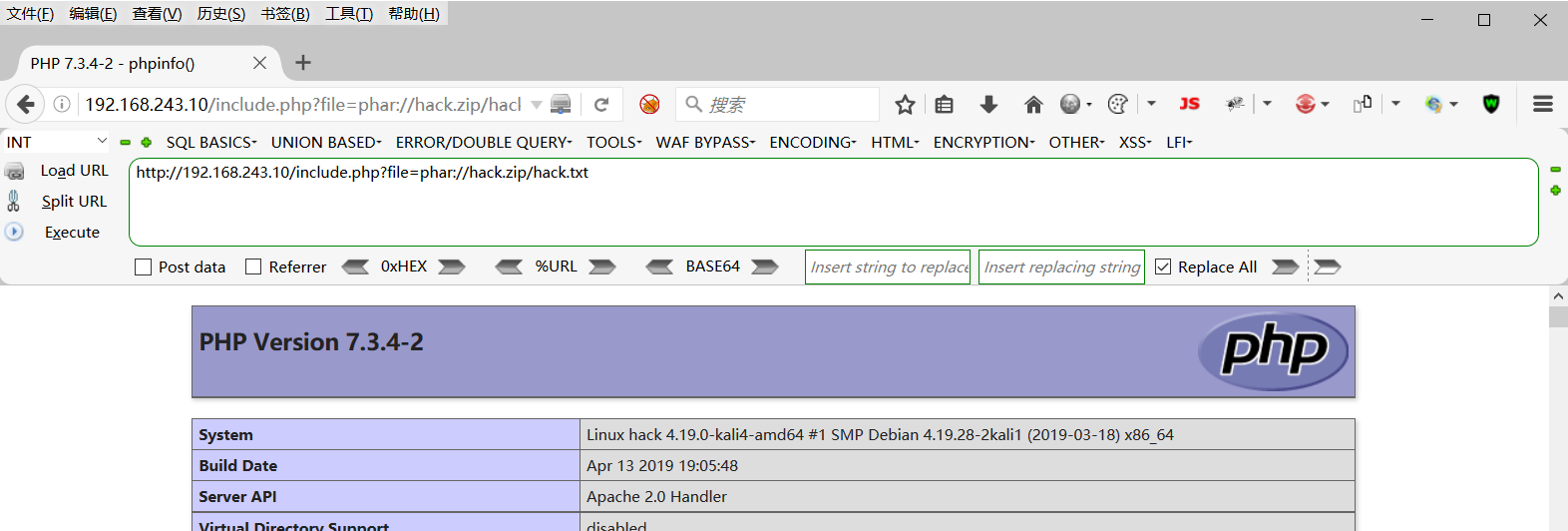Enable the Referrer checkbox
Viewport: 1568px width, 531px height.
coord(253,266)
